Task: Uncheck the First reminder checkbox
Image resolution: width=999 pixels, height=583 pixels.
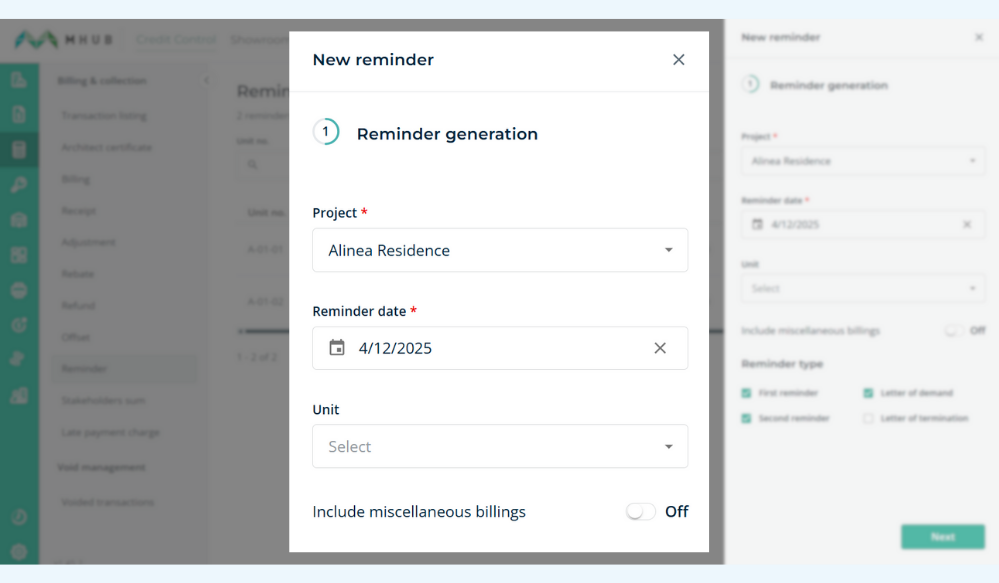Action: (747, 393)
